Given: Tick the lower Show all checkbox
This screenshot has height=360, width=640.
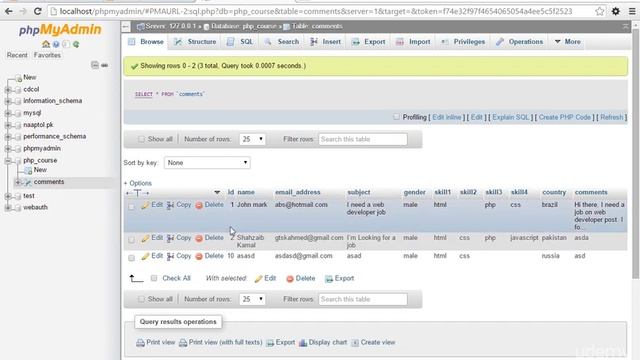Looking at the screenshot, I should tap(141, 299).
